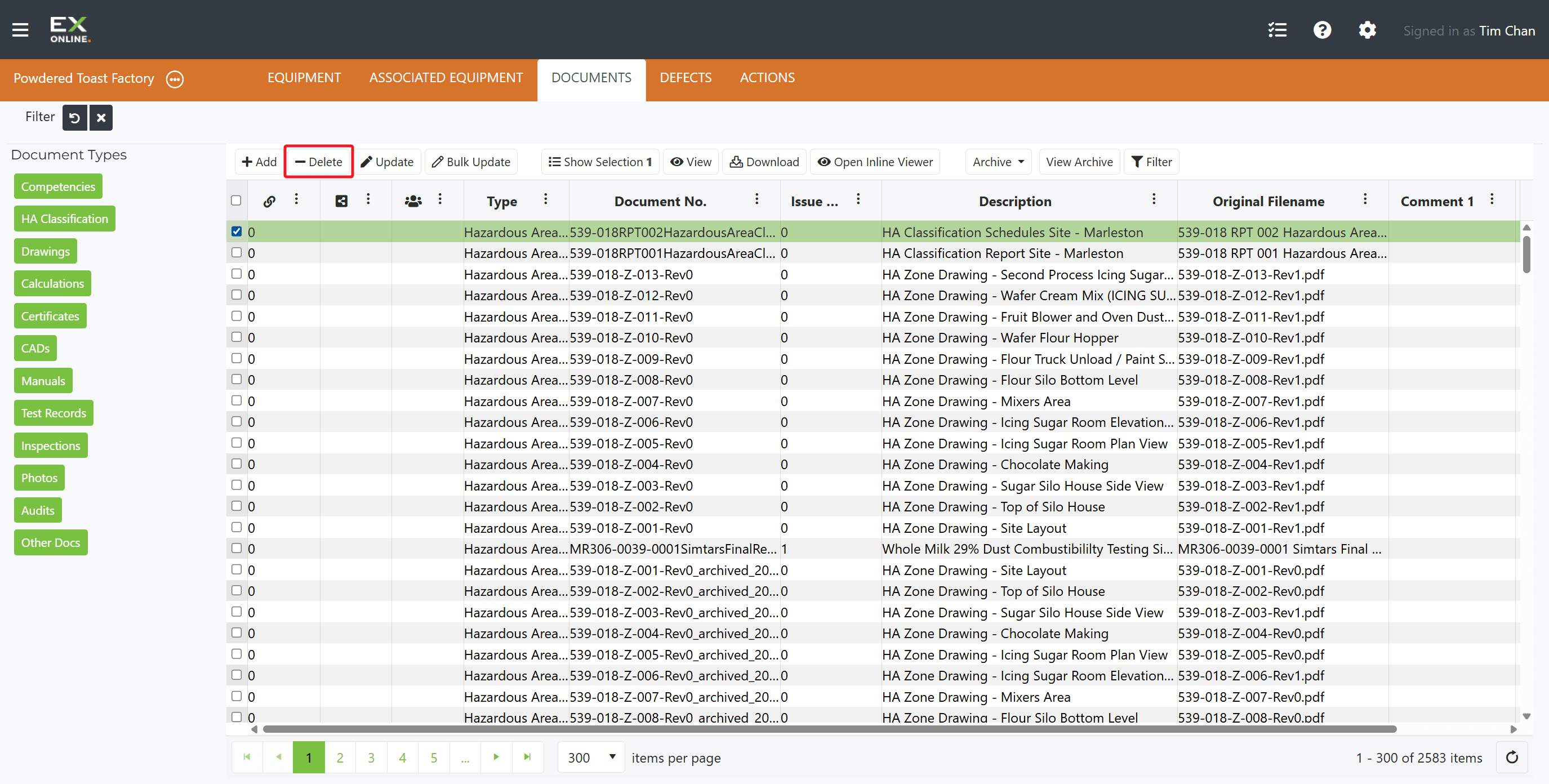The image size is (1549, 784).
Task: Reset filter with the undo arrow icon
Action: [x=74, y=117]
